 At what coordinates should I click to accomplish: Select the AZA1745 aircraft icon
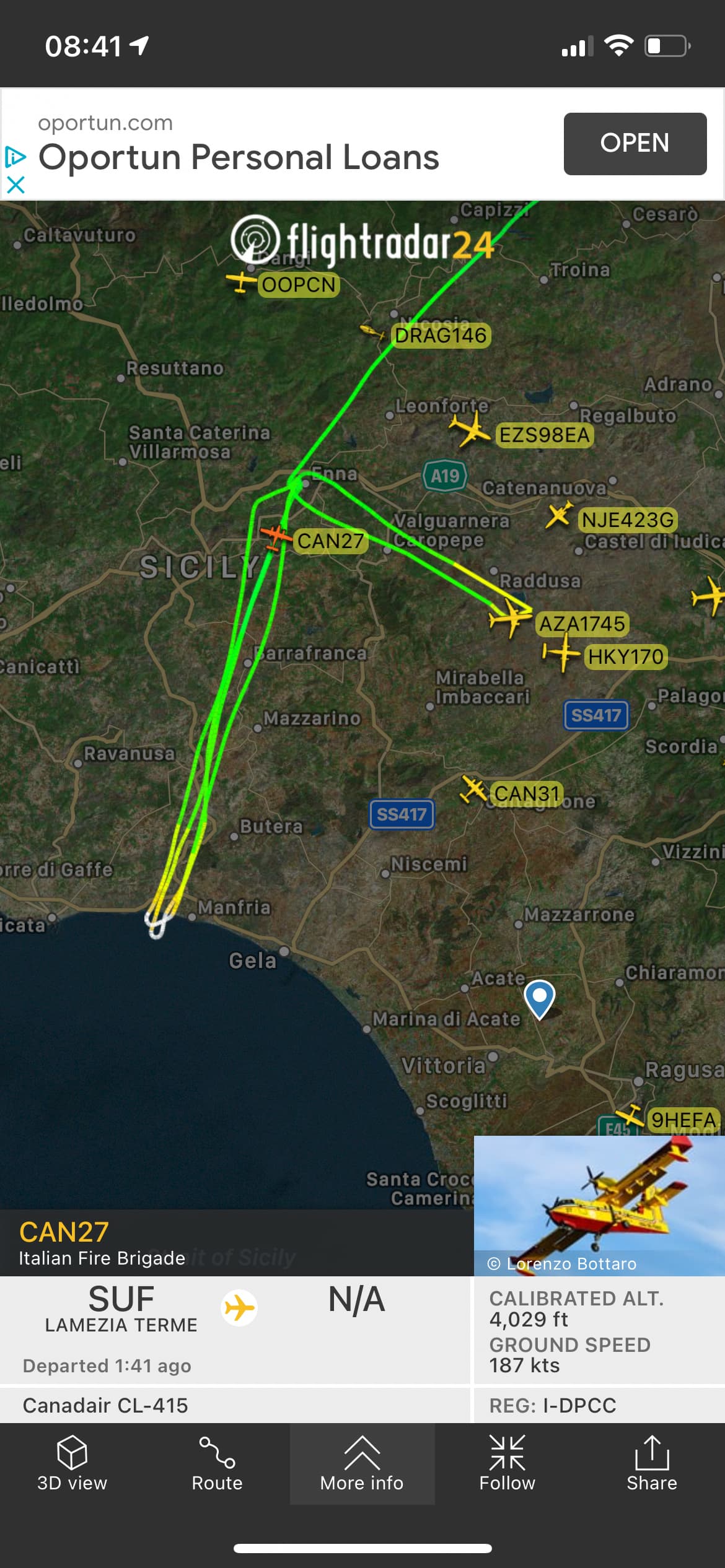[x=510, y=616]
